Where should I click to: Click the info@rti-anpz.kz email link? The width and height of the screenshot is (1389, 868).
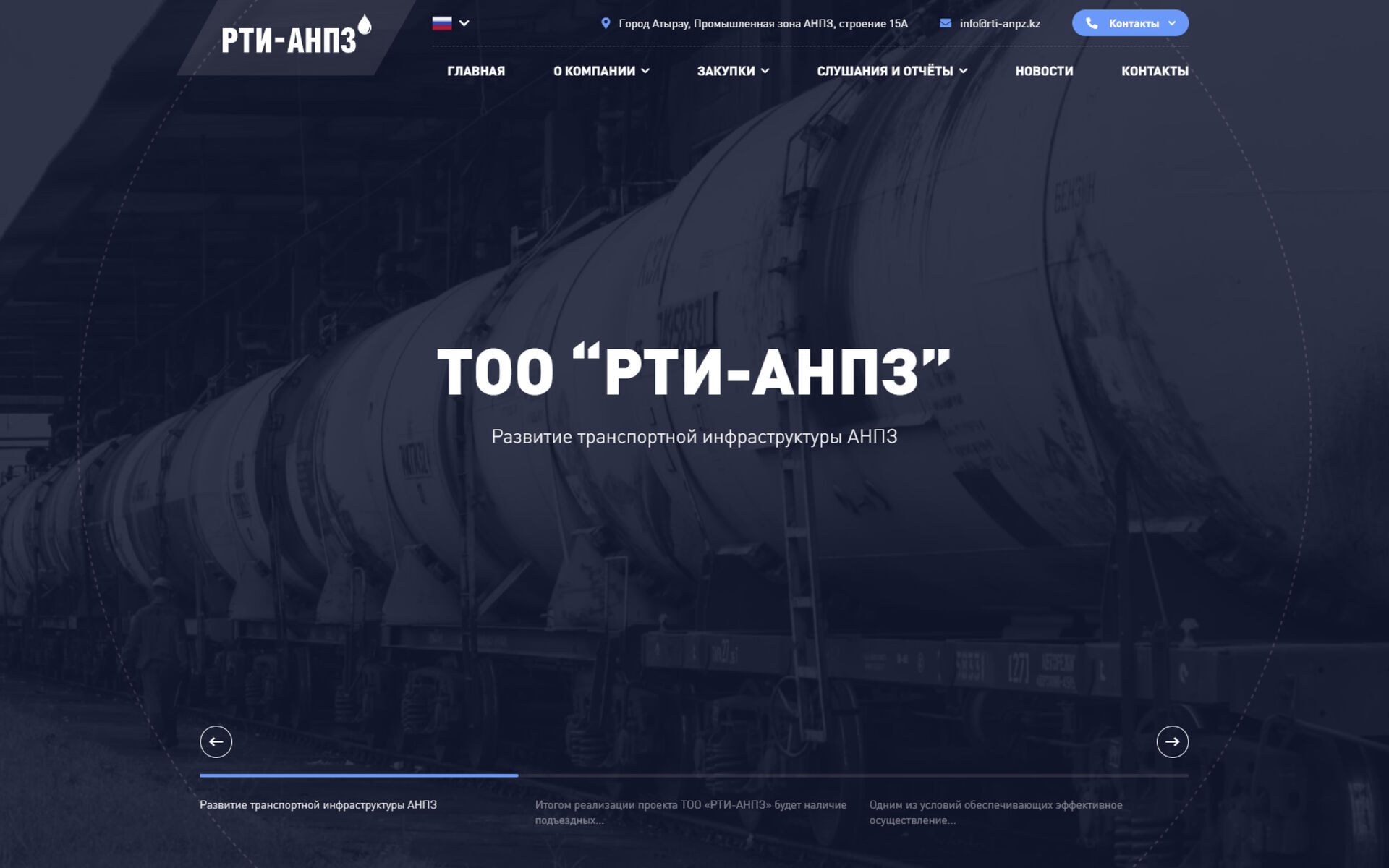point(1000,22)
